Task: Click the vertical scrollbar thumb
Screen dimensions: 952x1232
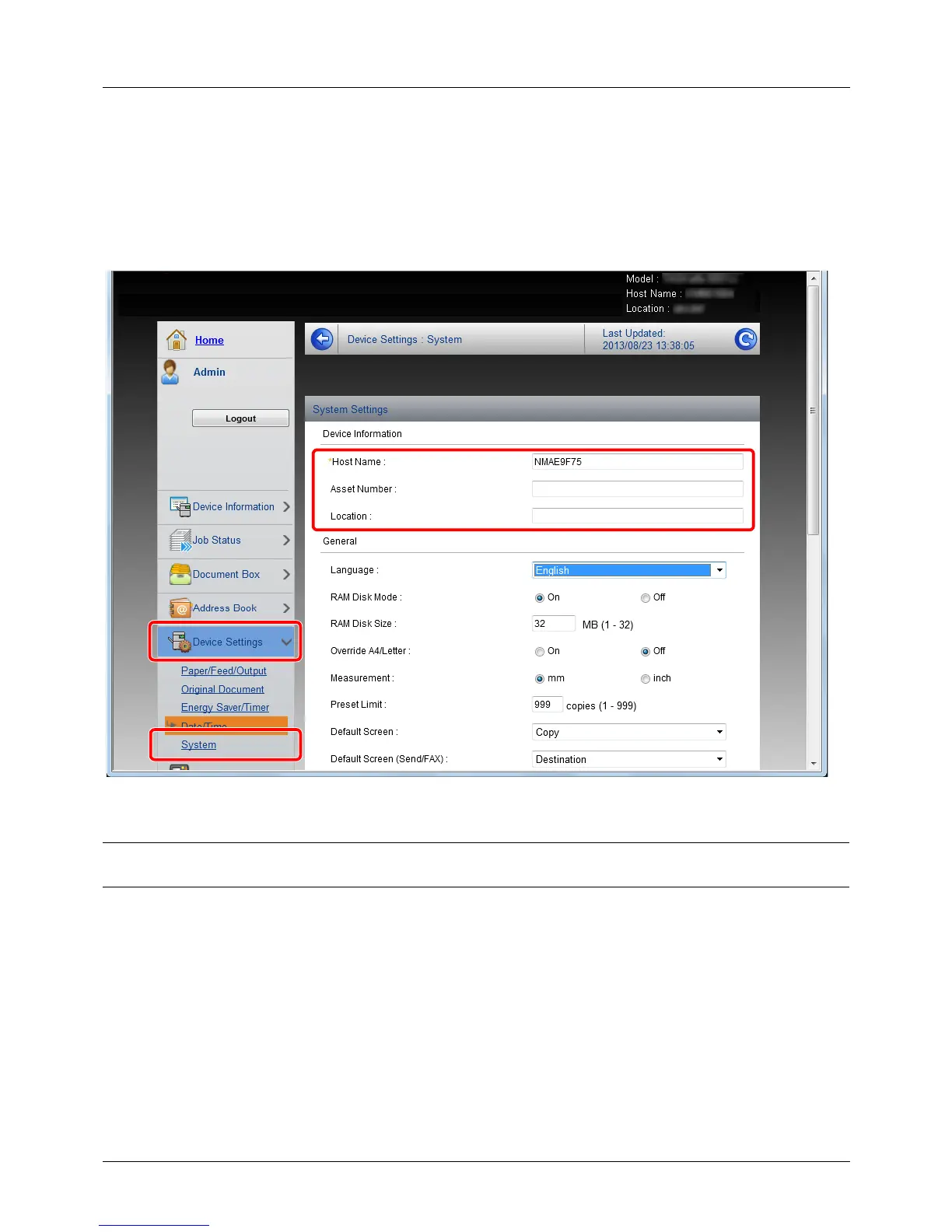Action: pyautogui.click(x=814, y=411)
